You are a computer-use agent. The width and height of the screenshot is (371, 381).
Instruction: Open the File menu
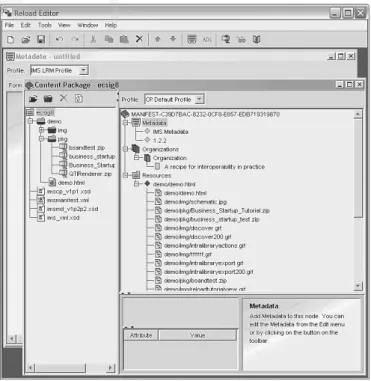pos(9,25)
